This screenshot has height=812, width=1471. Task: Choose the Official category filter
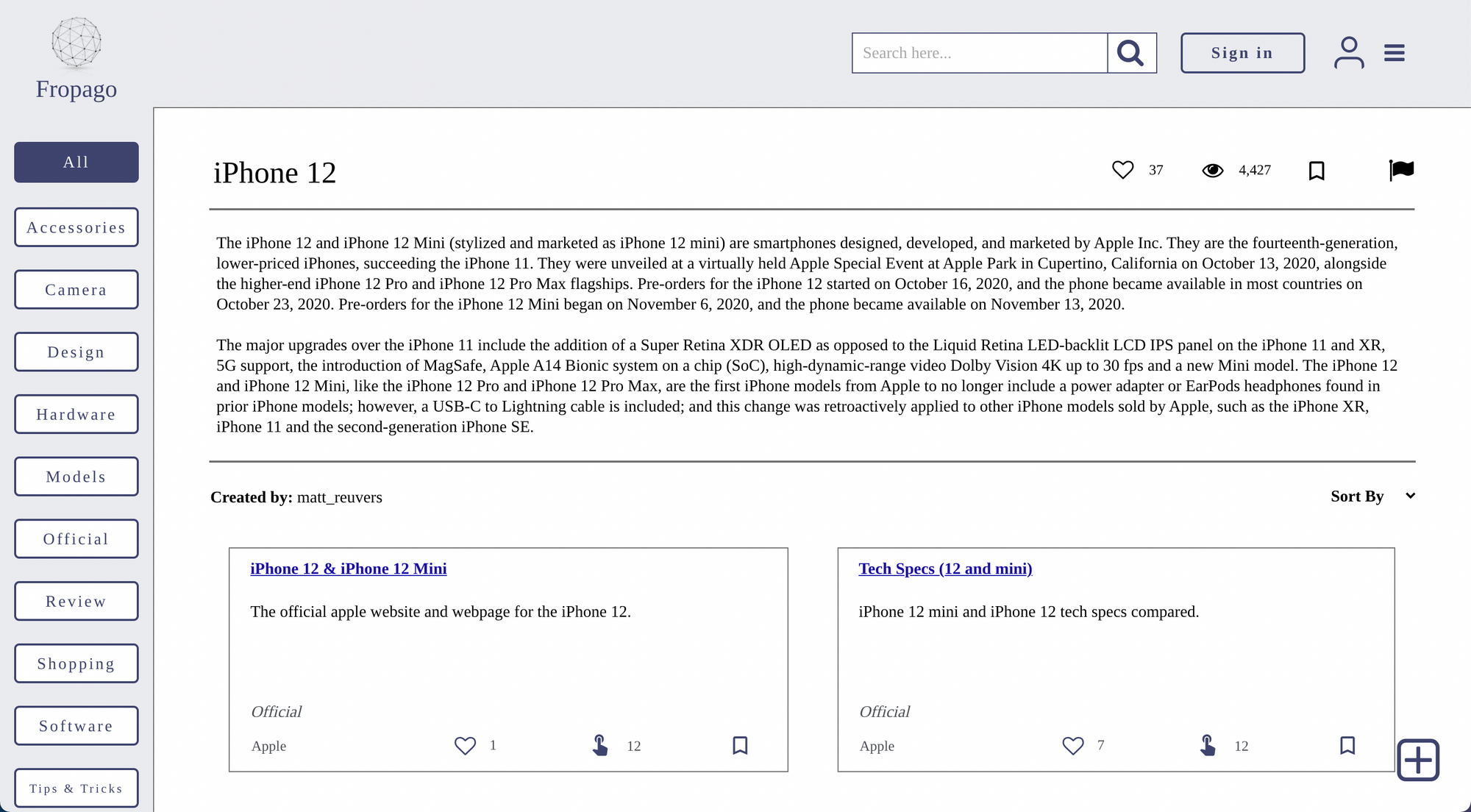click(x=76, y=539)
